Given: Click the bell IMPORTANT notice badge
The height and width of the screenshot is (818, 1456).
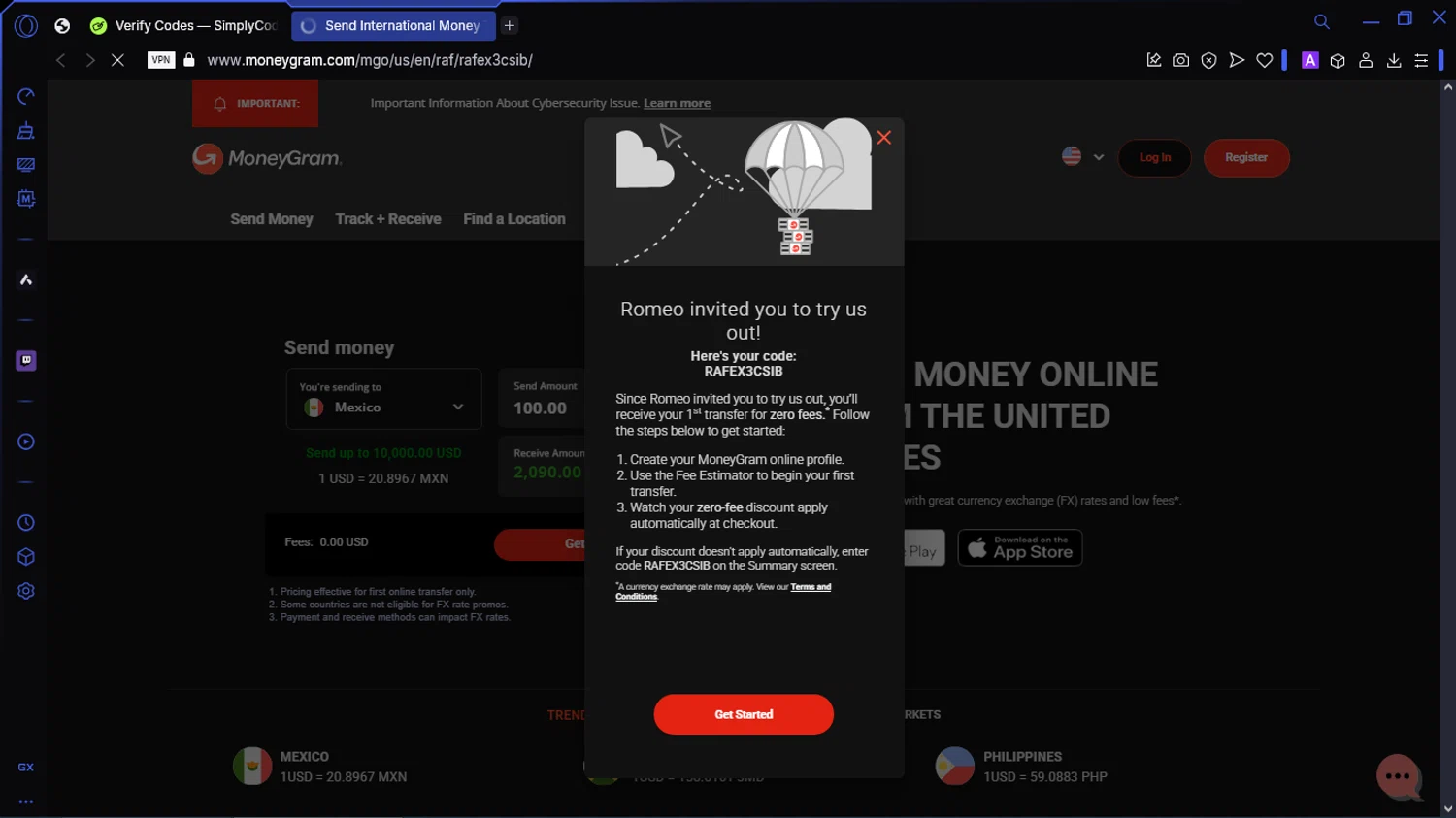Looking at the screenshot, I should 255,103.
